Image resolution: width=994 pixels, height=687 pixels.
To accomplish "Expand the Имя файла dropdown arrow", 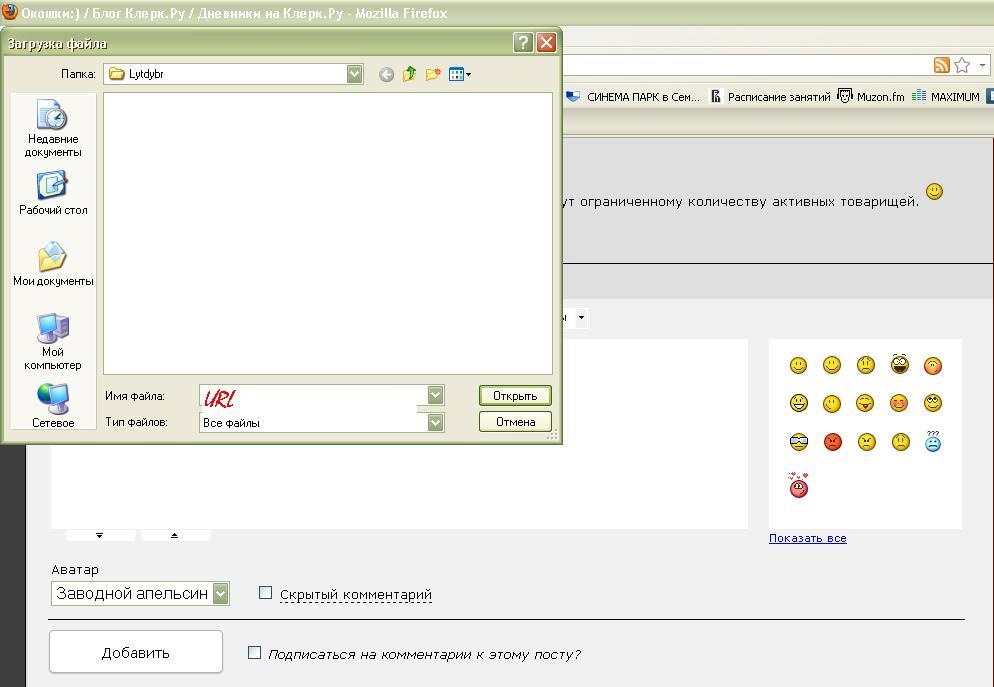I will tap(436, 395).
